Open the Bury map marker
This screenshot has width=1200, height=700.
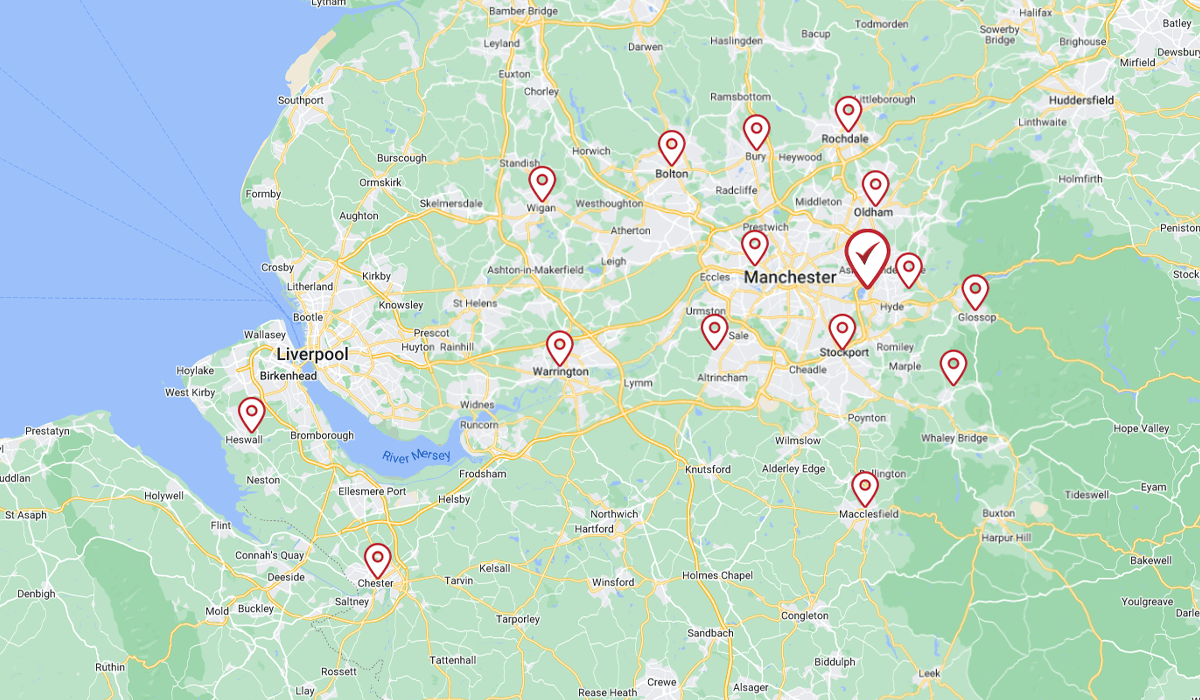756,133
